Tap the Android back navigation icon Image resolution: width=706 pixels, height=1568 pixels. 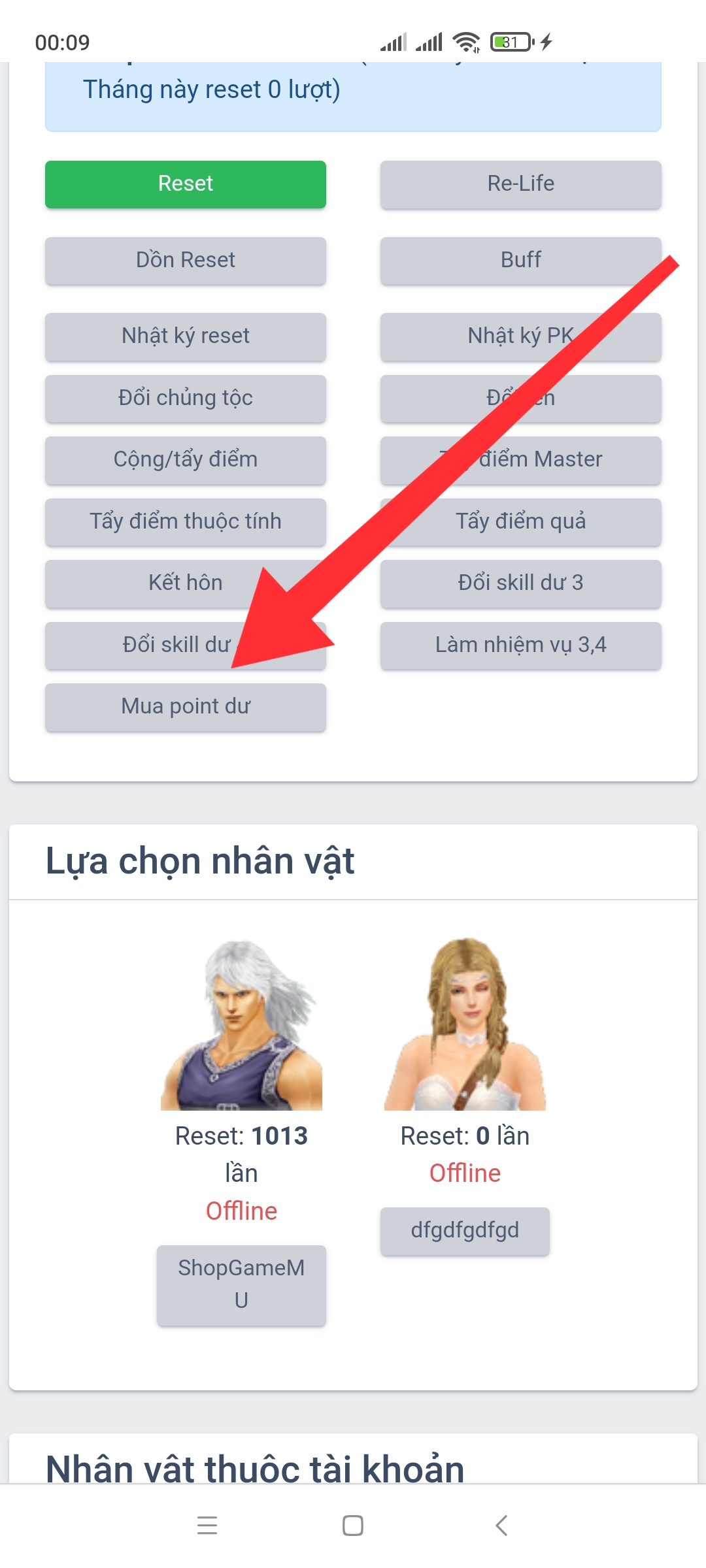coord(501,1526)
